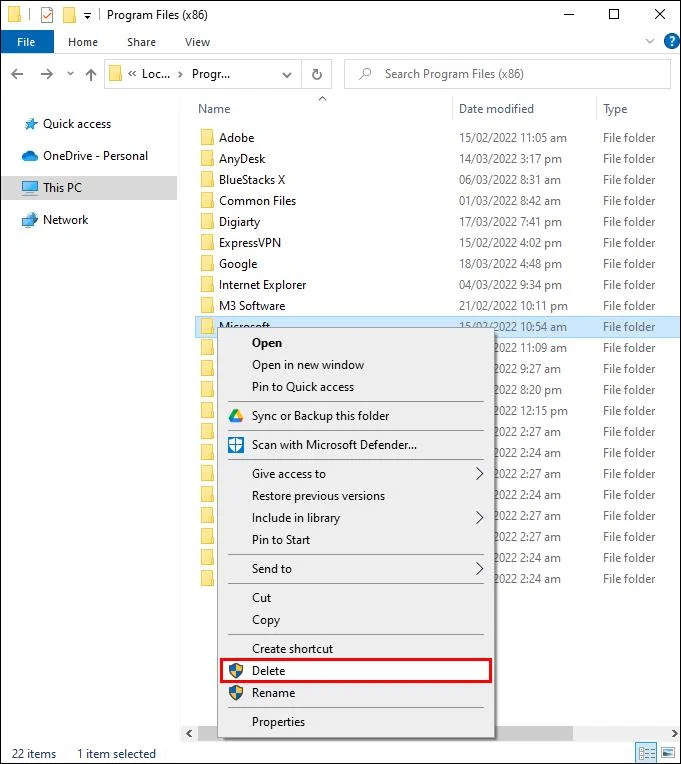The width and height of the screenshot is (681, 764).
Task: Expand the Include in library submenu
Action: click(356, 517)
